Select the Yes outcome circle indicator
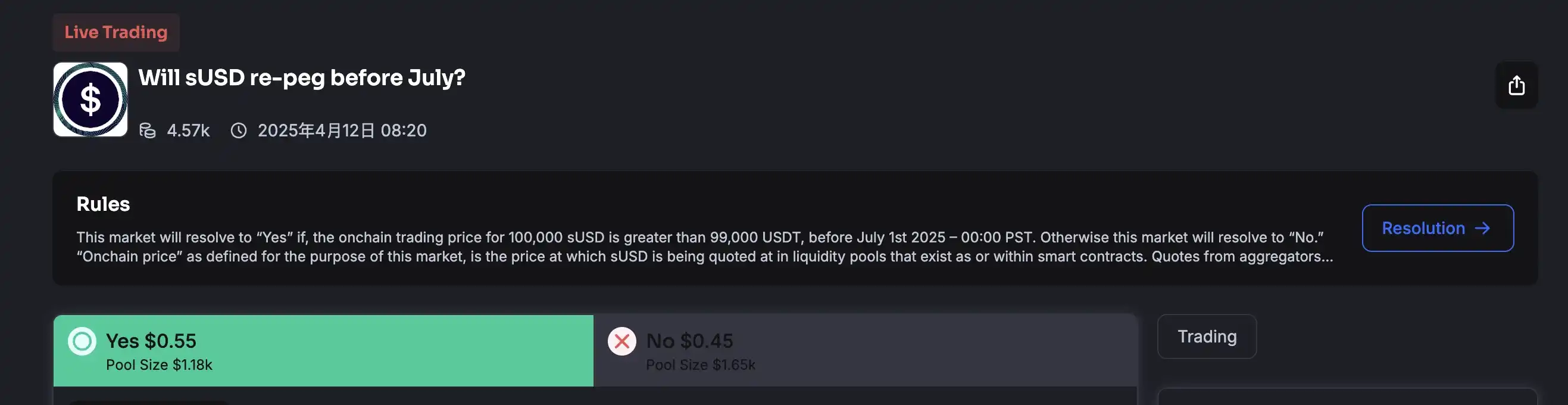Image resolution: width=1568 pixels, height=405 pixels. 82,341
